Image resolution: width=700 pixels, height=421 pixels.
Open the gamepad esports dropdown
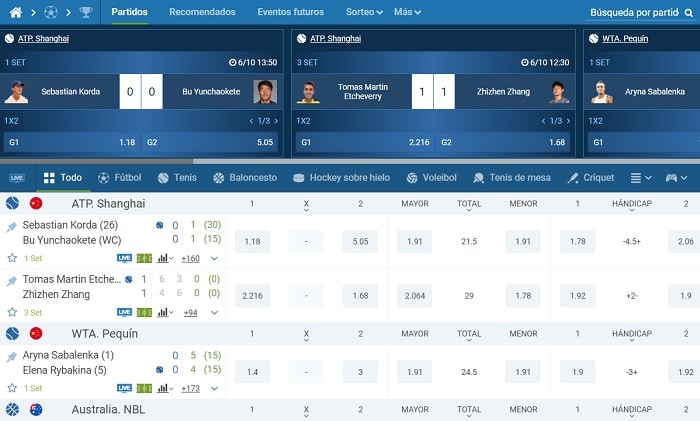pyautogui.click(x=676, y=178)
